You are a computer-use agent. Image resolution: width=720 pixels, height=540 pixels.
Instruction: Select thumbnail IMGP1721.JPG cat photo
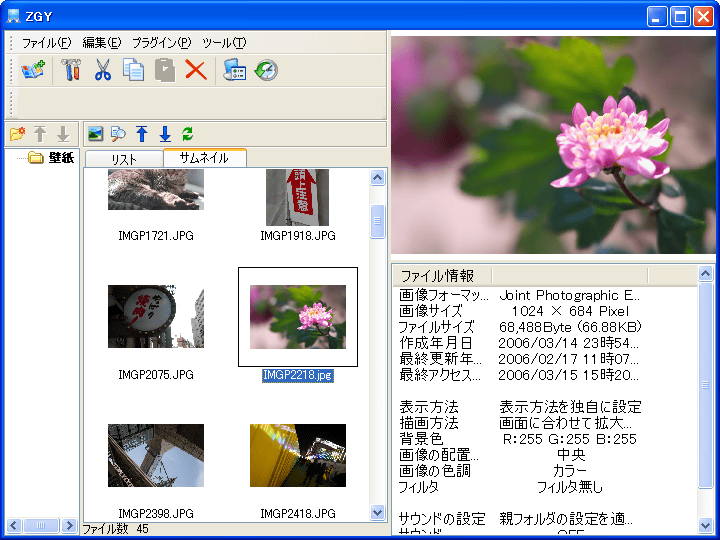point(156,189)
